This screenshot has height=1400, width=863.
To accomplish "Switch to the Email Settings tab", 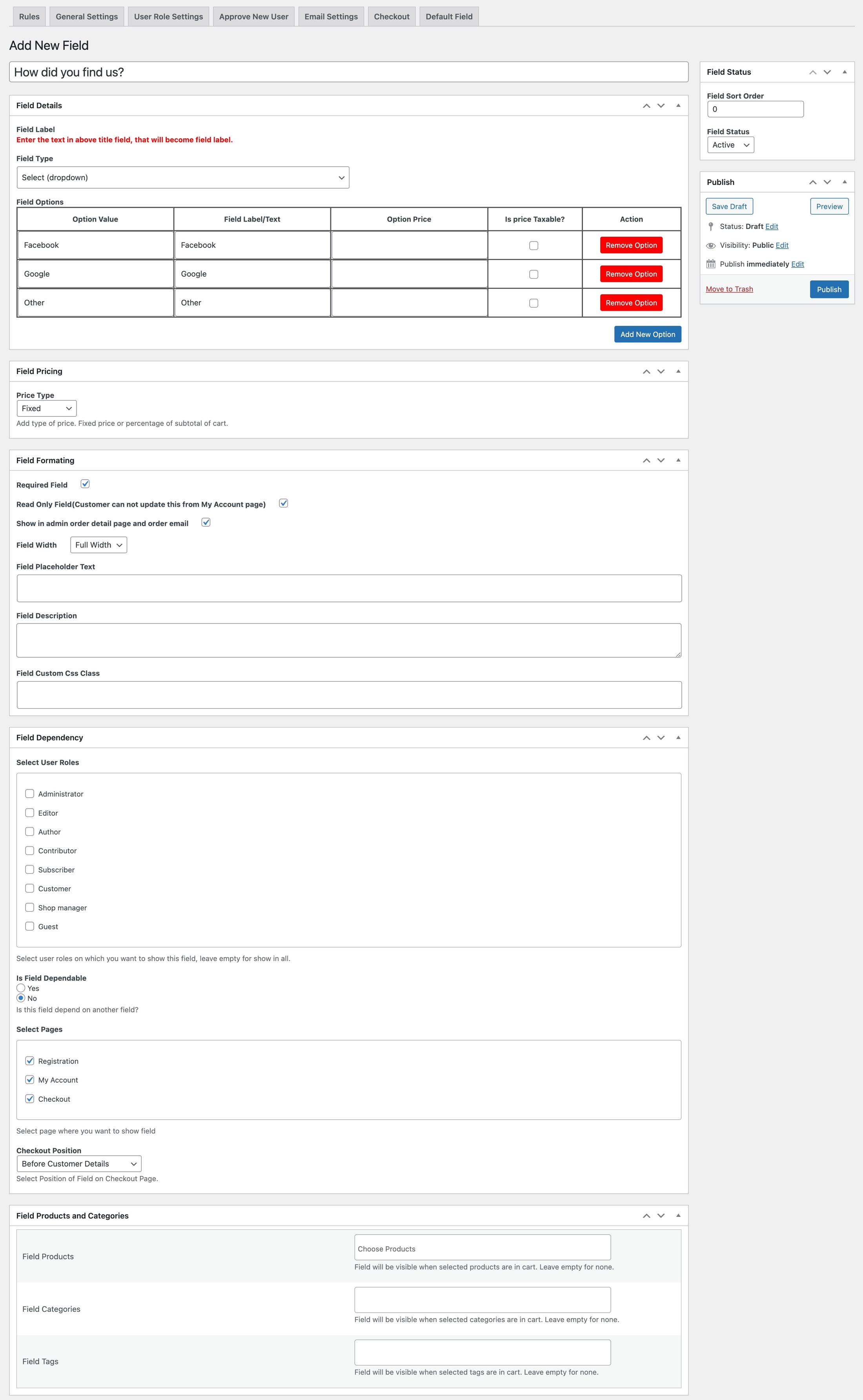I will (331, 16).
